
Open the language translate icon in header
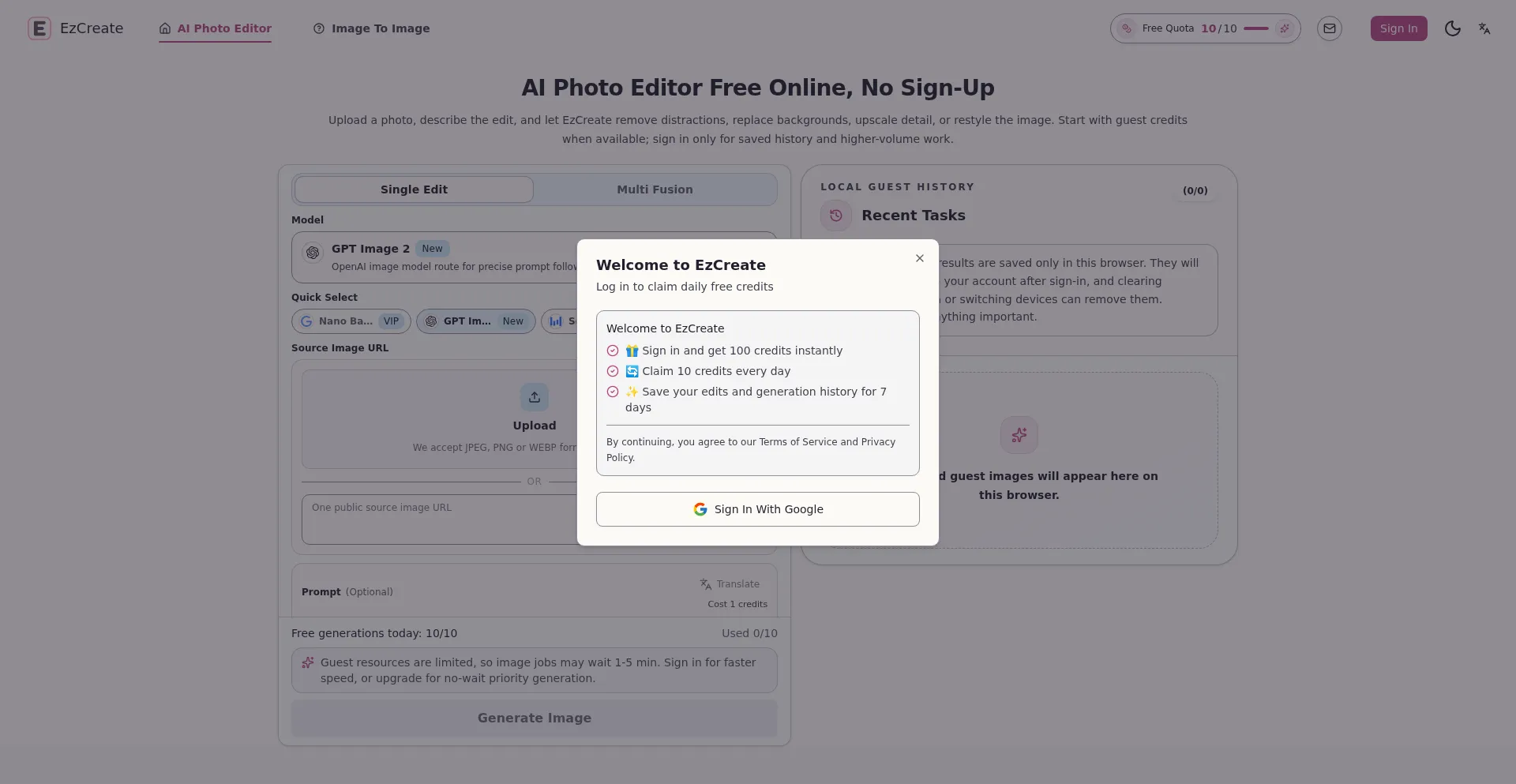pyautogui.click(x=1484, y=28)
